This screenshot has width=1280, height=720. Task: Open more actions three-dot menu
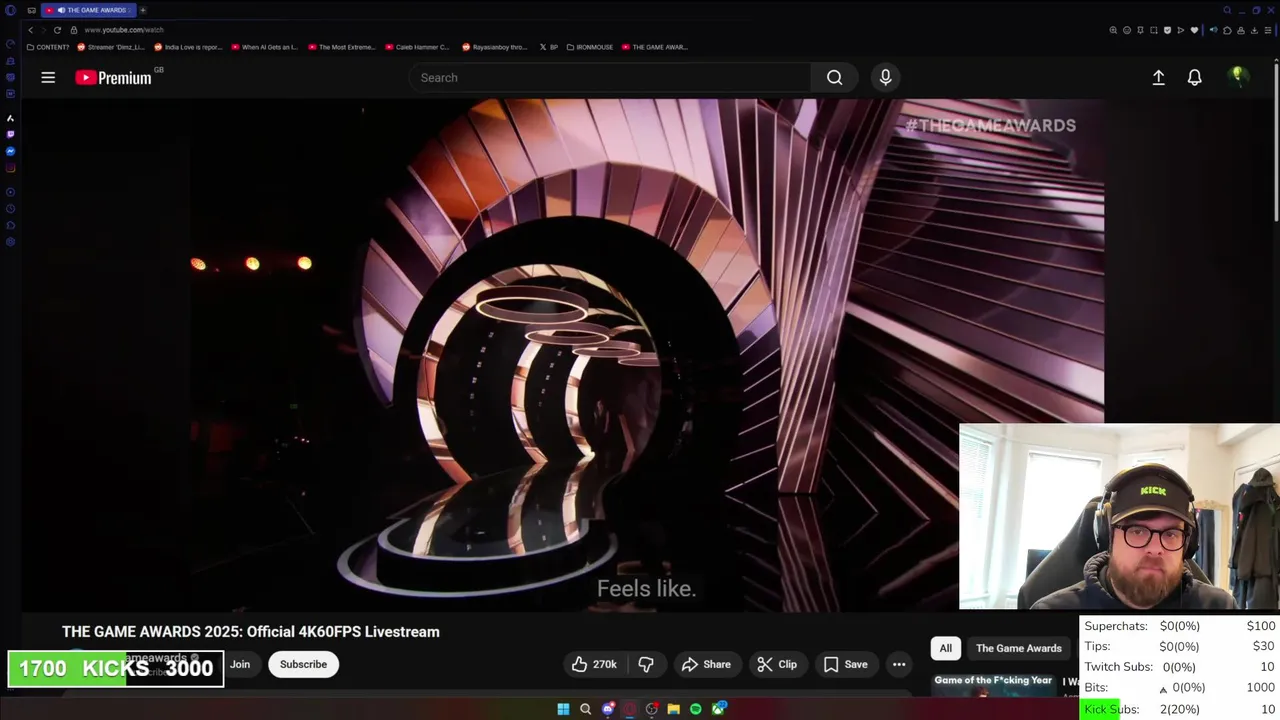[x=899, y=664]
